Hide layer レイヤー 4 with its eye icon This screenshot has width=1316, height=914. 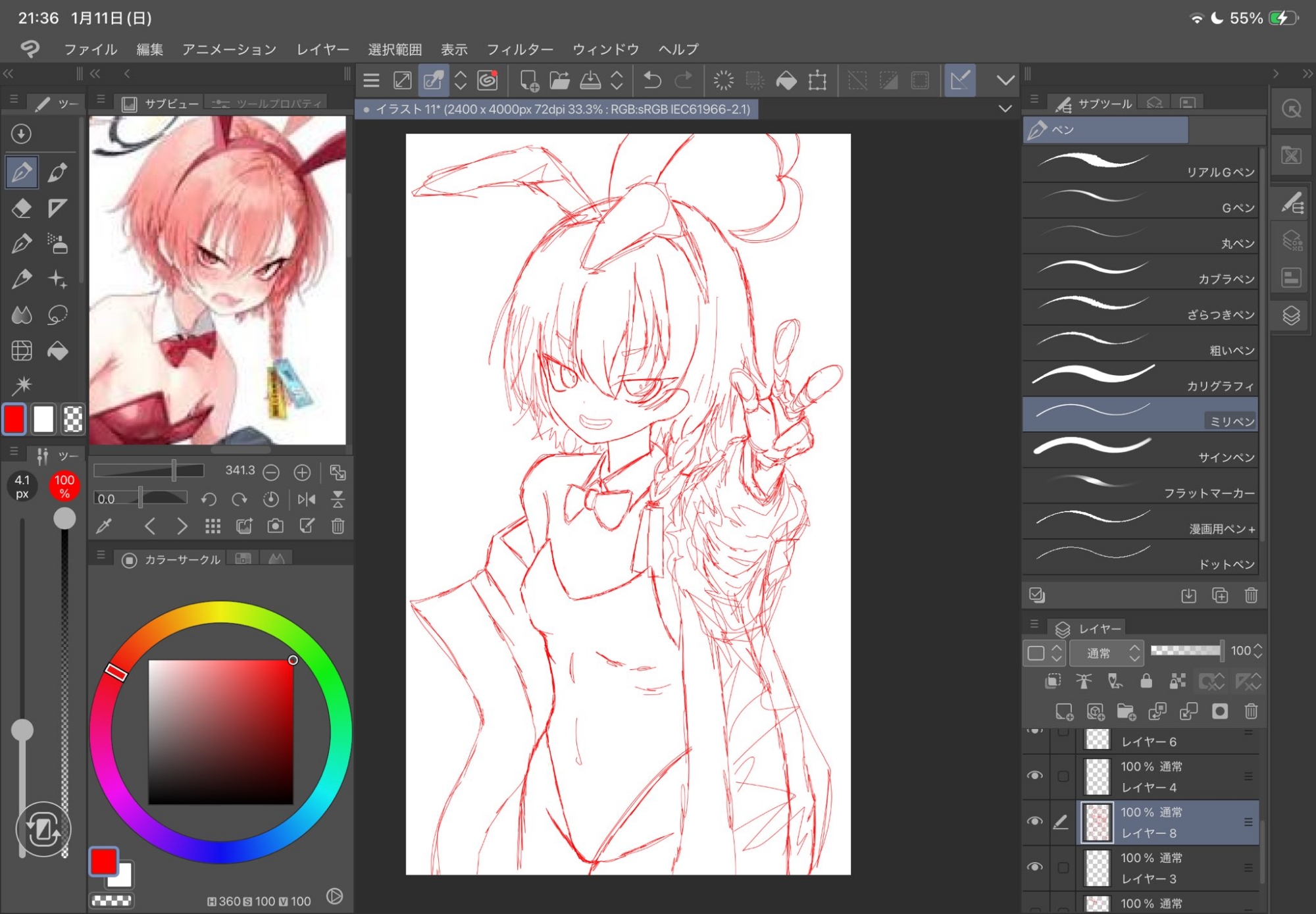click(x=1035, y=776)
